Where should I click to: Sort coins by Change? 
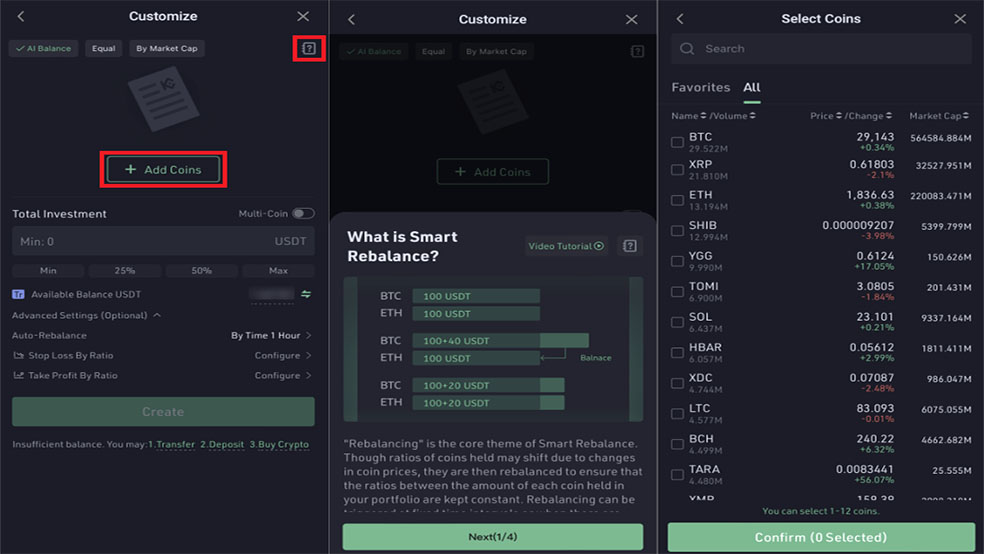point(870,116)
